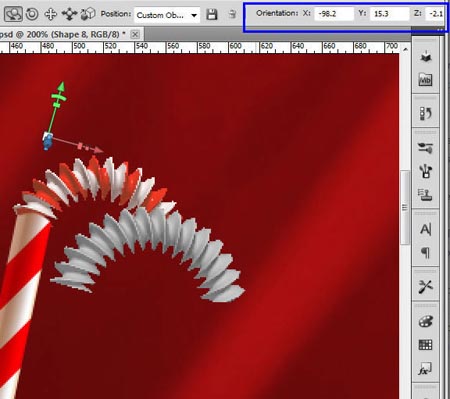The width and height of the screenshot is (450, 399).
Task: Open the Paragraph panel
Action: pyautogui.click(x=425, y=253)
